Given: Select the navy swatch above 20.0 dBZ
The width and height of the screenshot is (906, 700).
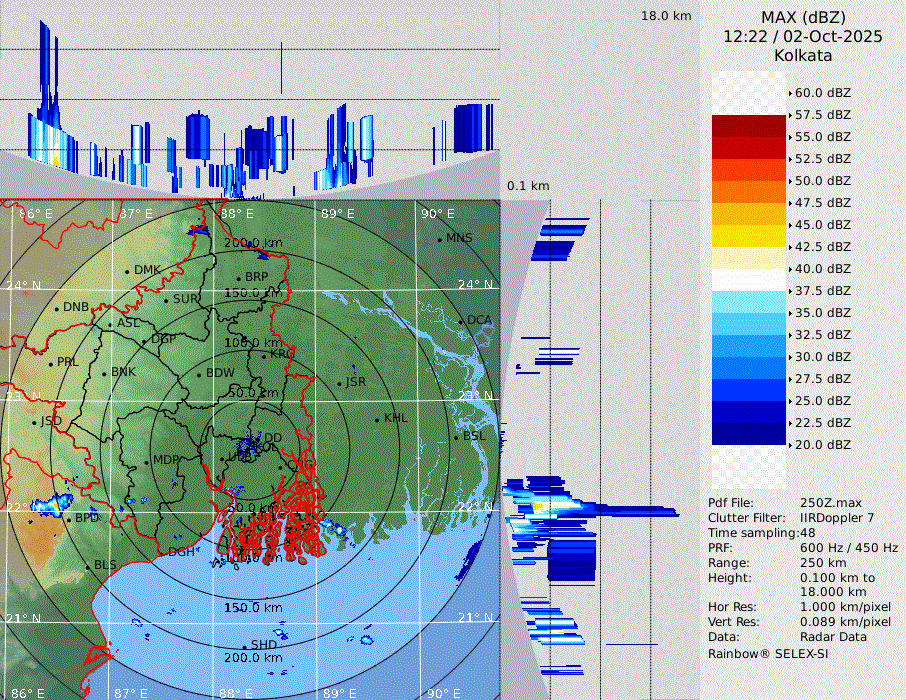Looking at the screenshot, I should [749, 434].
